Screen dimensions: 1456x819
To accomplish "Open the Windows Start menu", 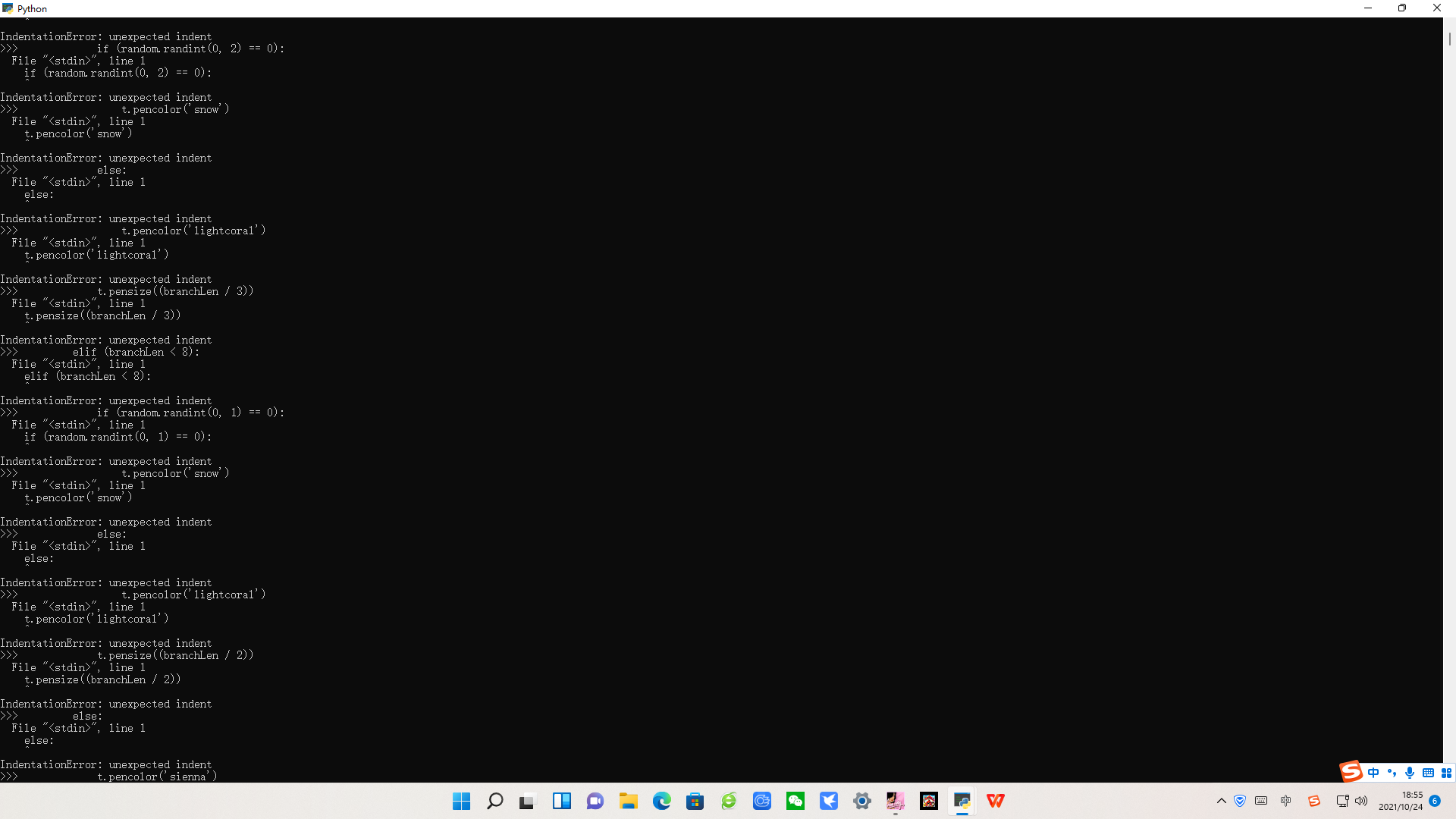I will click(461, 801).
